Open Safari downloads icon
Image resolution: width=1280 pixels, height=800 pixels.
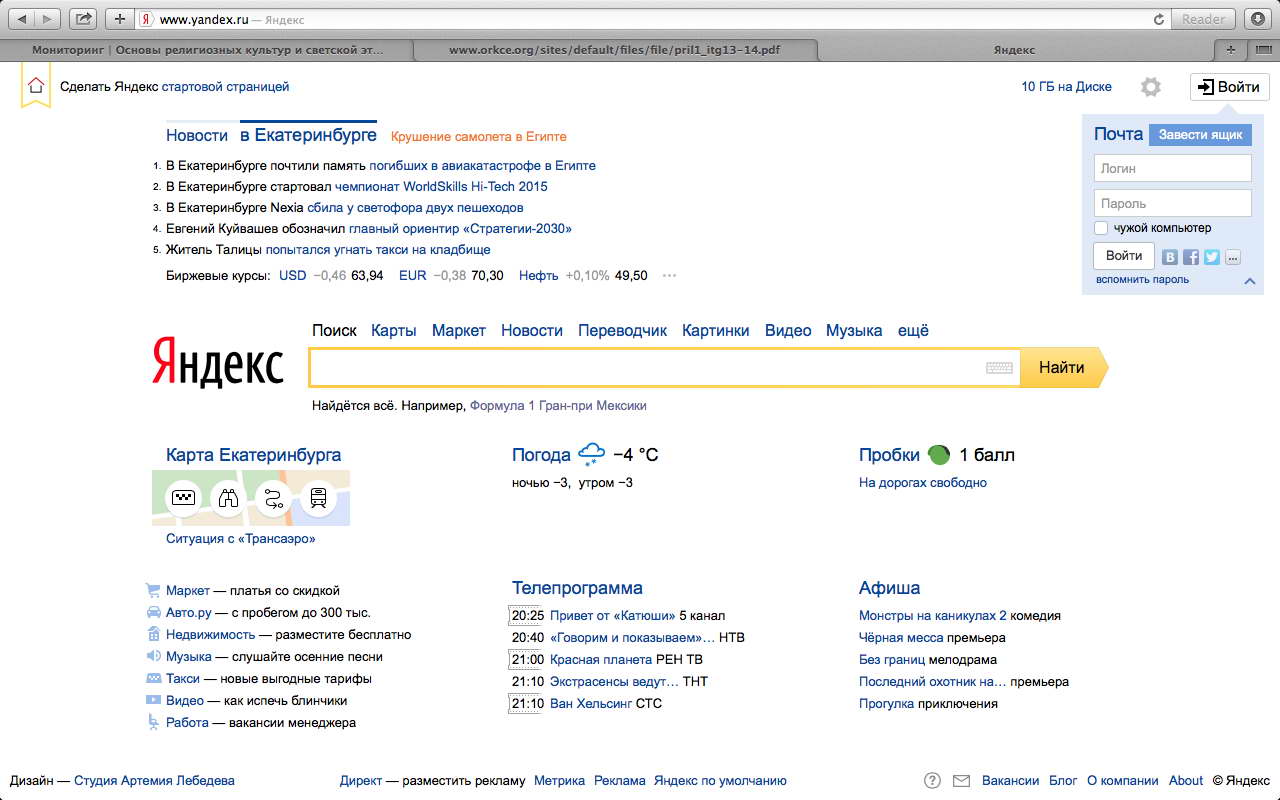(x=1257, y=18)
